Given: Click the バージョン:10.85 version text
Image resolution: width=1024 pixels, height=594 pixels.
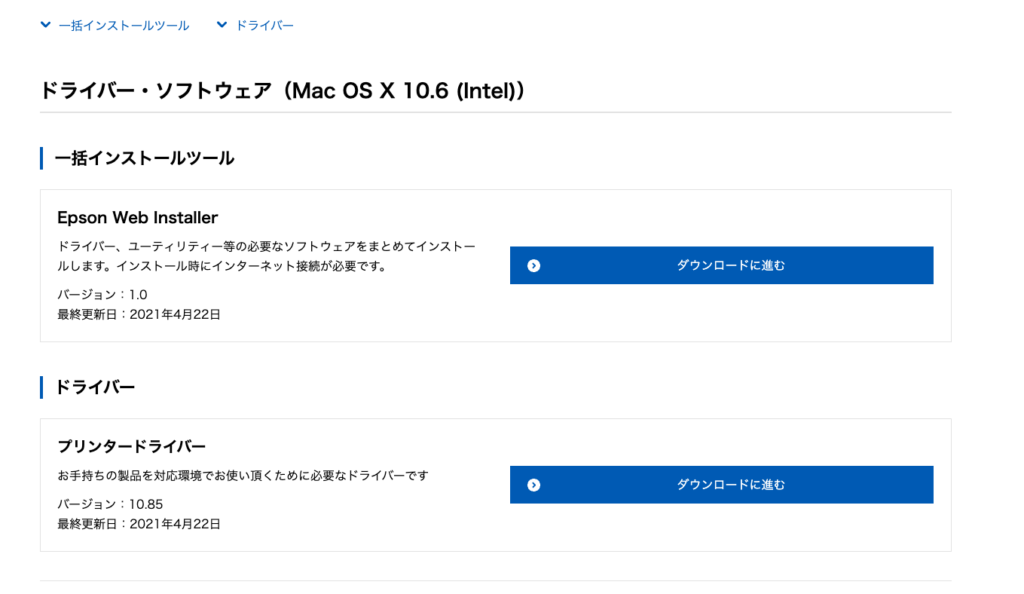Looking at the screenshot, I should click(x=110, y=504).
